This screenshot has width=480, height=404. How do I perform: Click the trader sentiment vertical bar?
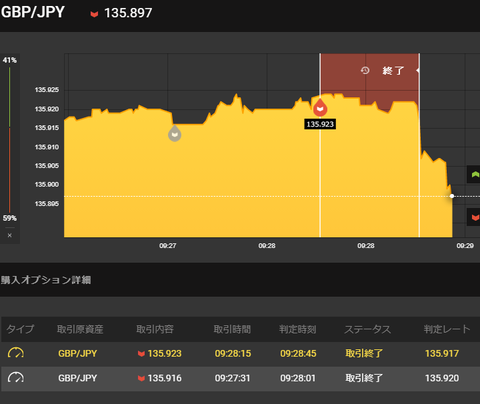pos(10,140)
